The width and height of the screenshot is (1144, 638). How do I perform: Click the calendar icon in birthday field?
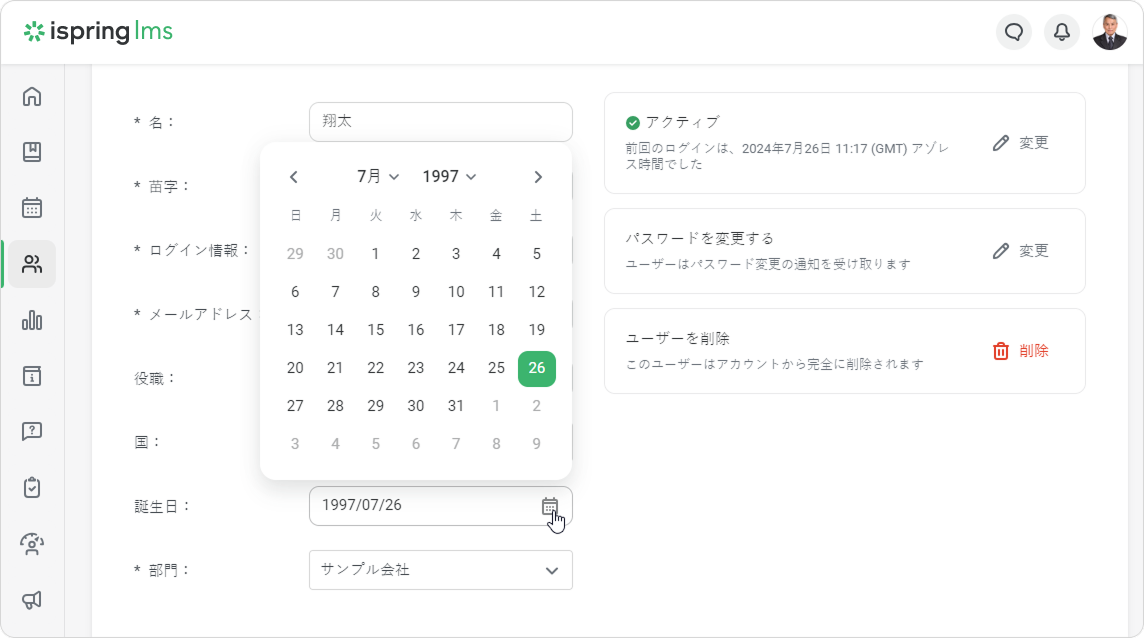(x=550, y=506)
